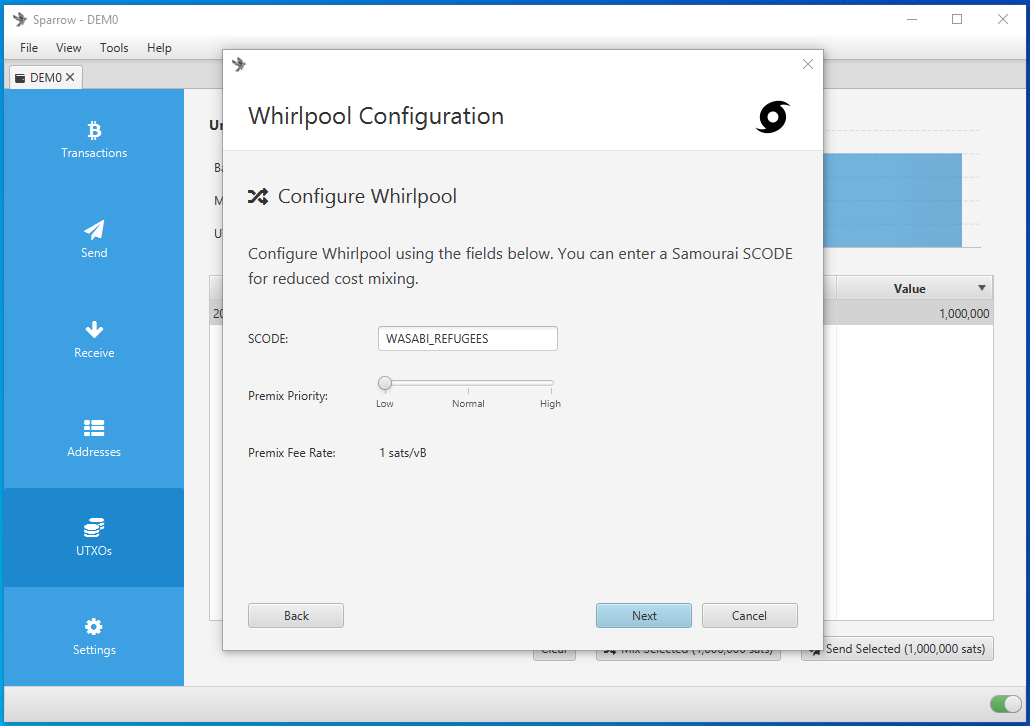Click the Cancel button
1030x726 pixels.
(750, 616)
